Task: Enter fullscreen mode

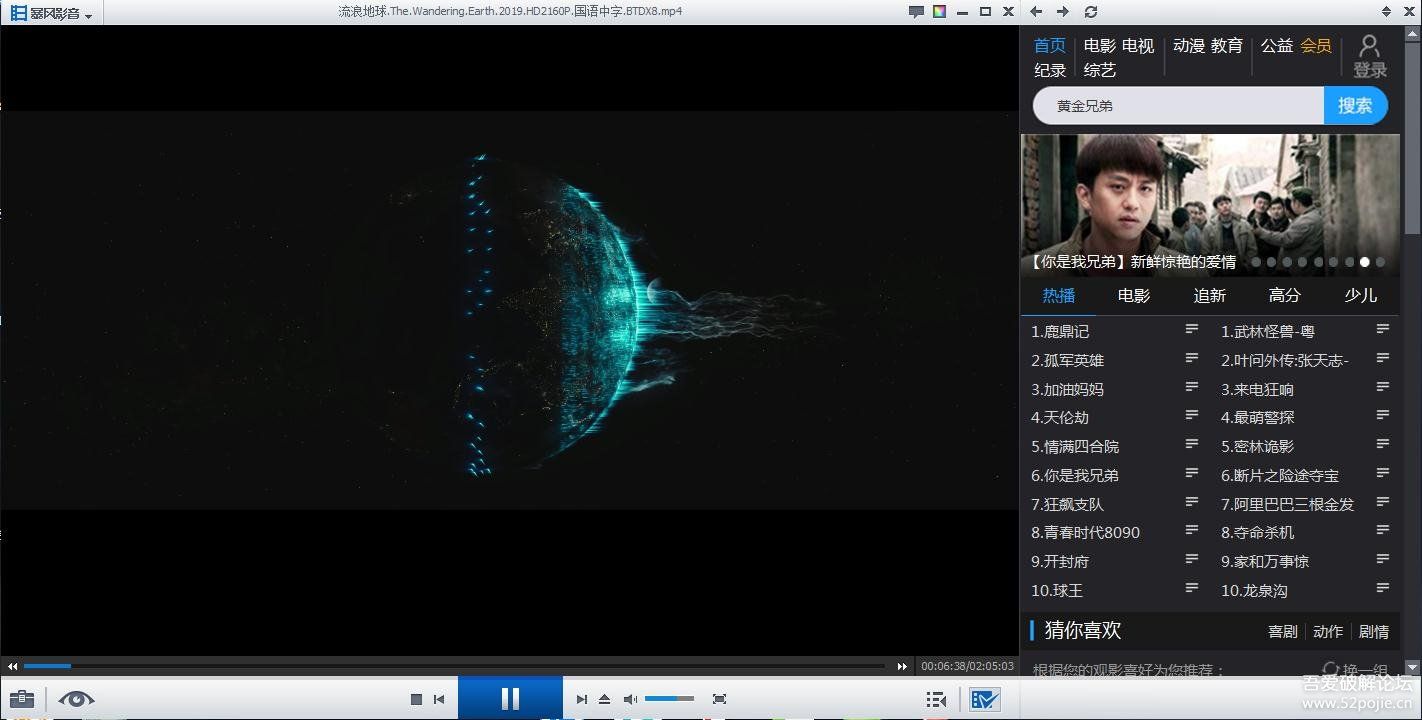Action: coord(719,699)
